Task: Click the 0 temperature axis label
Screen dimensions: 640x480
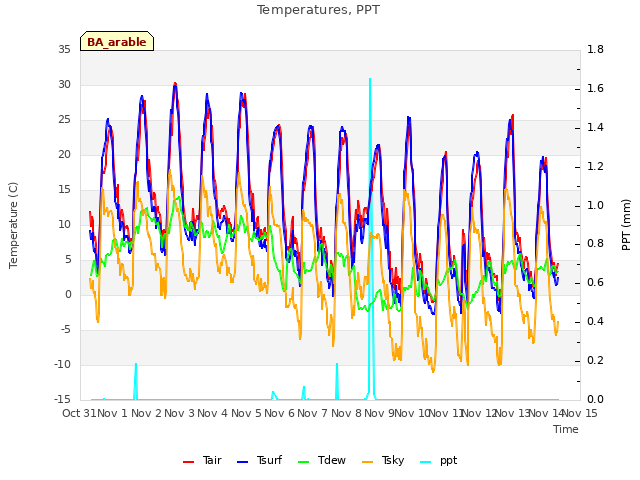Action: tap(68, 295)
